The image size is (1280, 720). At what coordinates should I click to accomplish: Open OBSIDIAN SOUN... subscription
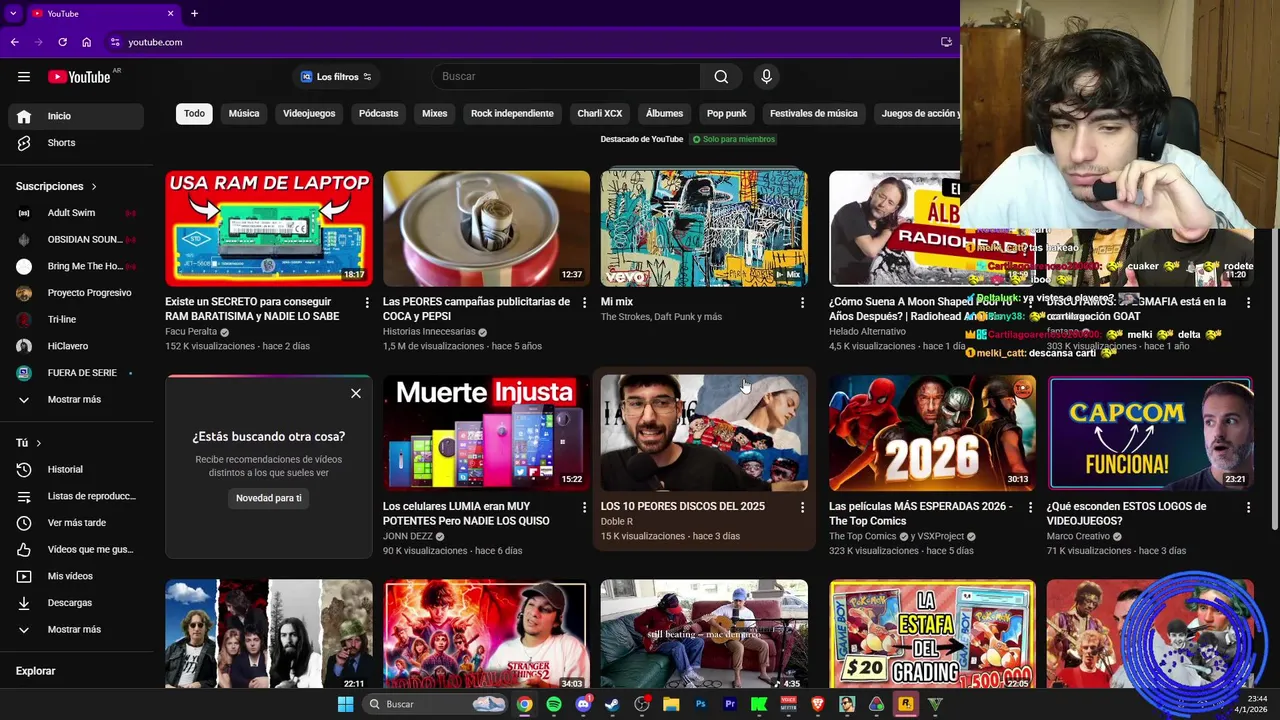[x=76, y=240]
